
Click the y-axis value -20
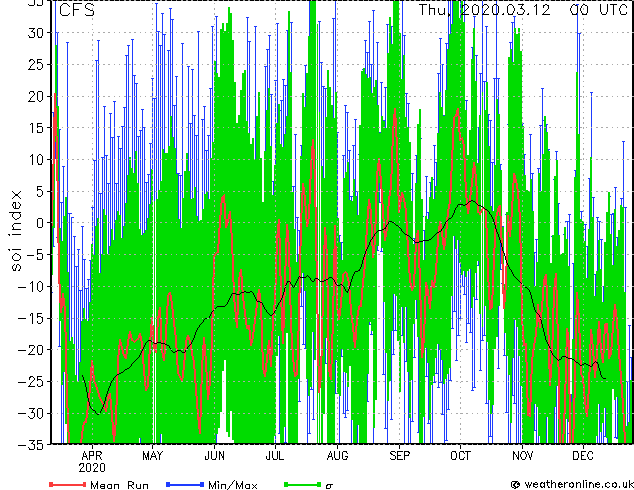pyautogui.click(x=31, y=350)
